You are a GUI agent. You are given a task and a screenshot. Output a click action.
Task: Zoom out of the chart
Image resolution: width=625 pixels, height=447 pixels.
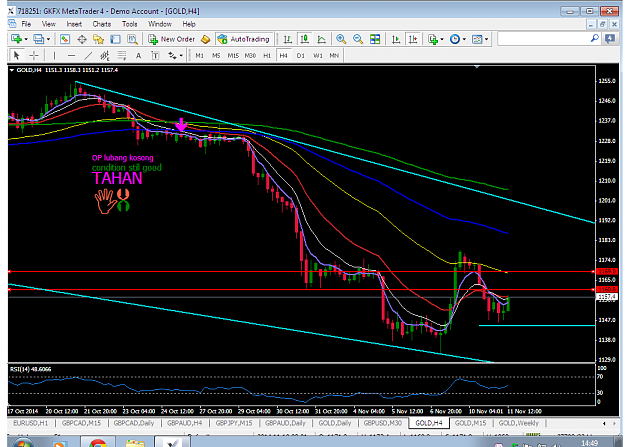358,39
